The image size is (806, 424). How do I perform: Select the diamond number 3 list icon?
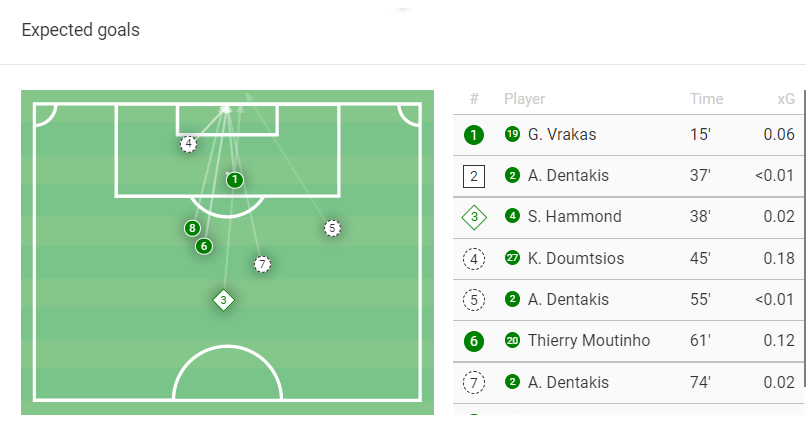pos(474,217)
